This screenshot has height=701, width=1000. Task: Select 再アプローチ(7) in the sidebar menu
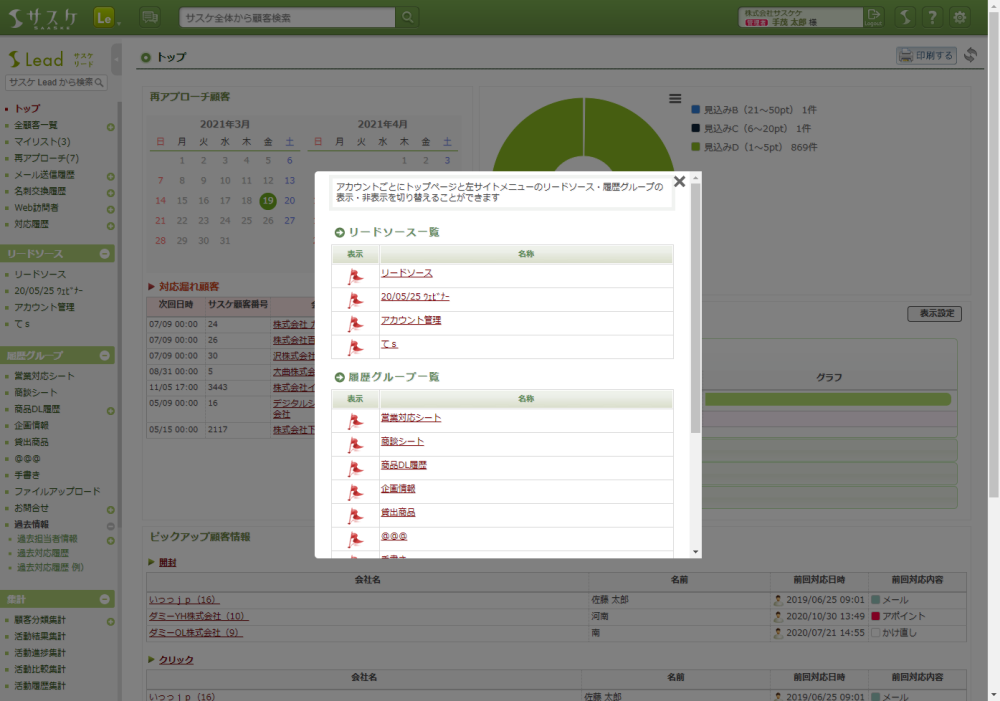coord(46,158)
